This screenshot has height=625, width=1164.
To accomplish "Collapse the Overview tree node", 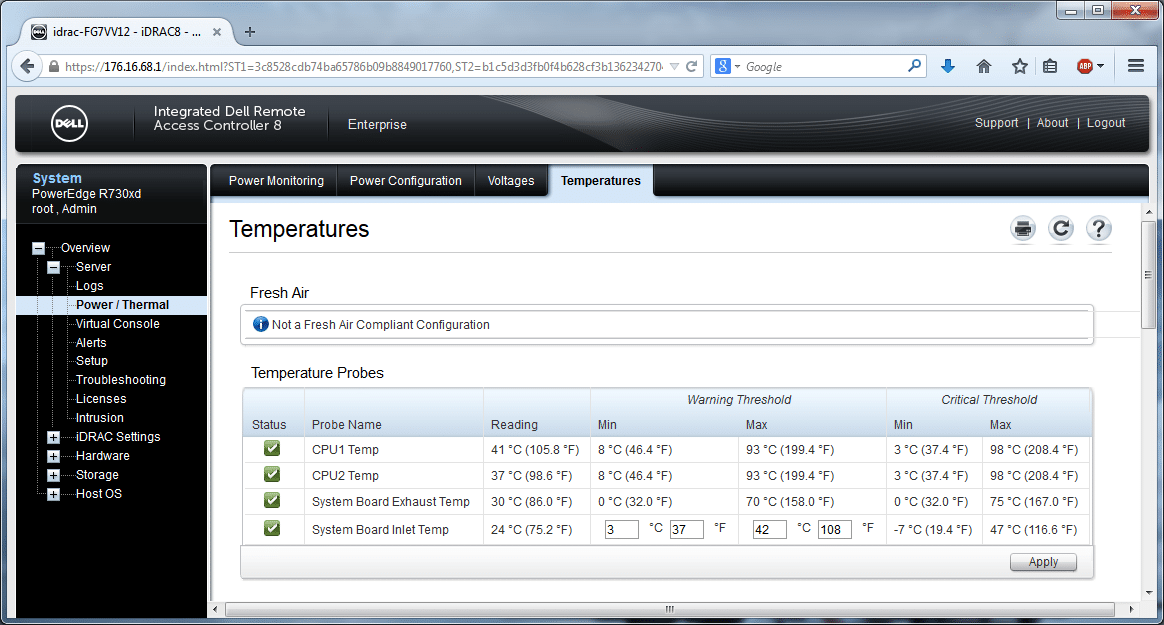I will coord(39,248).
